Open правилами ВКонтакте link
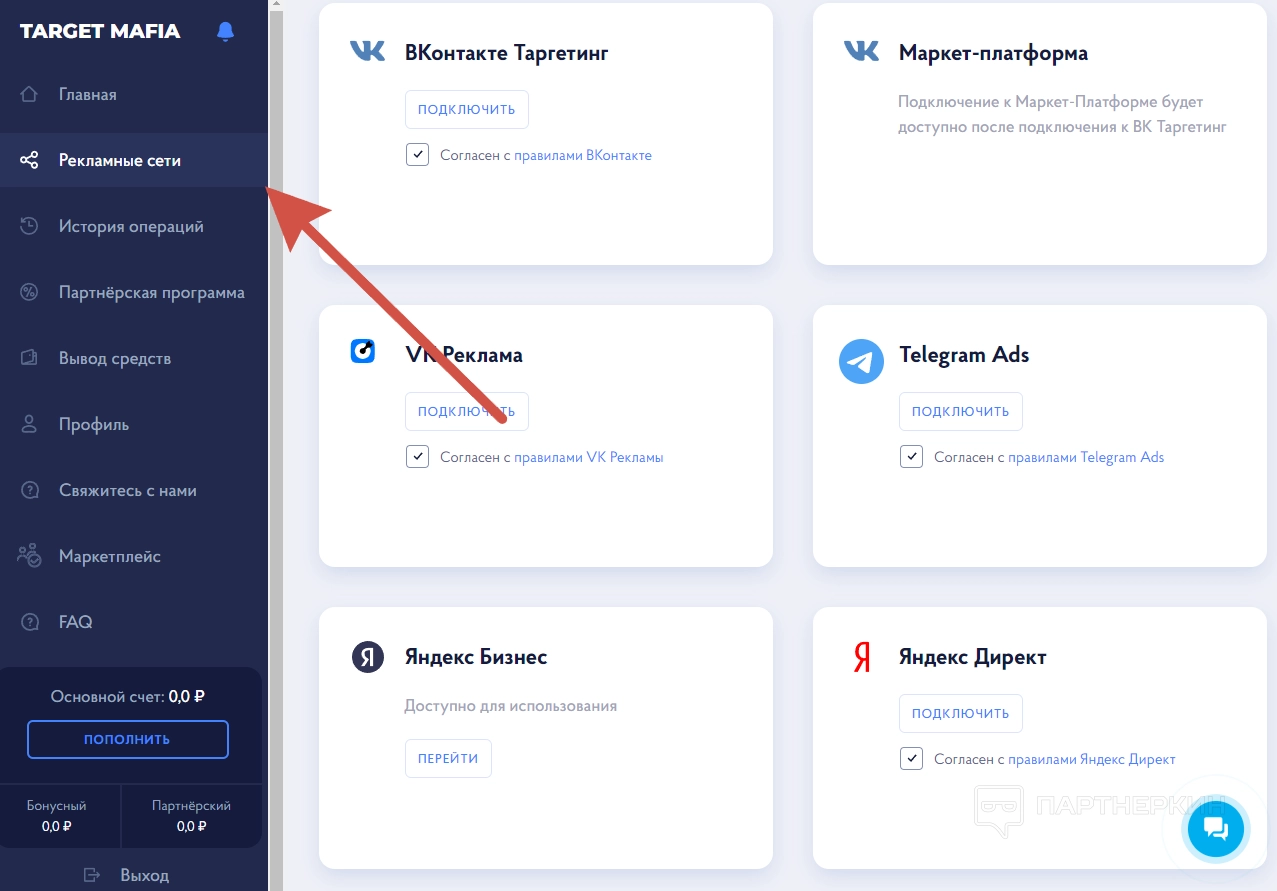Image resolution: width=1277 pixels, height=891 pixels. pyautogui.click(x=583, y=155)
